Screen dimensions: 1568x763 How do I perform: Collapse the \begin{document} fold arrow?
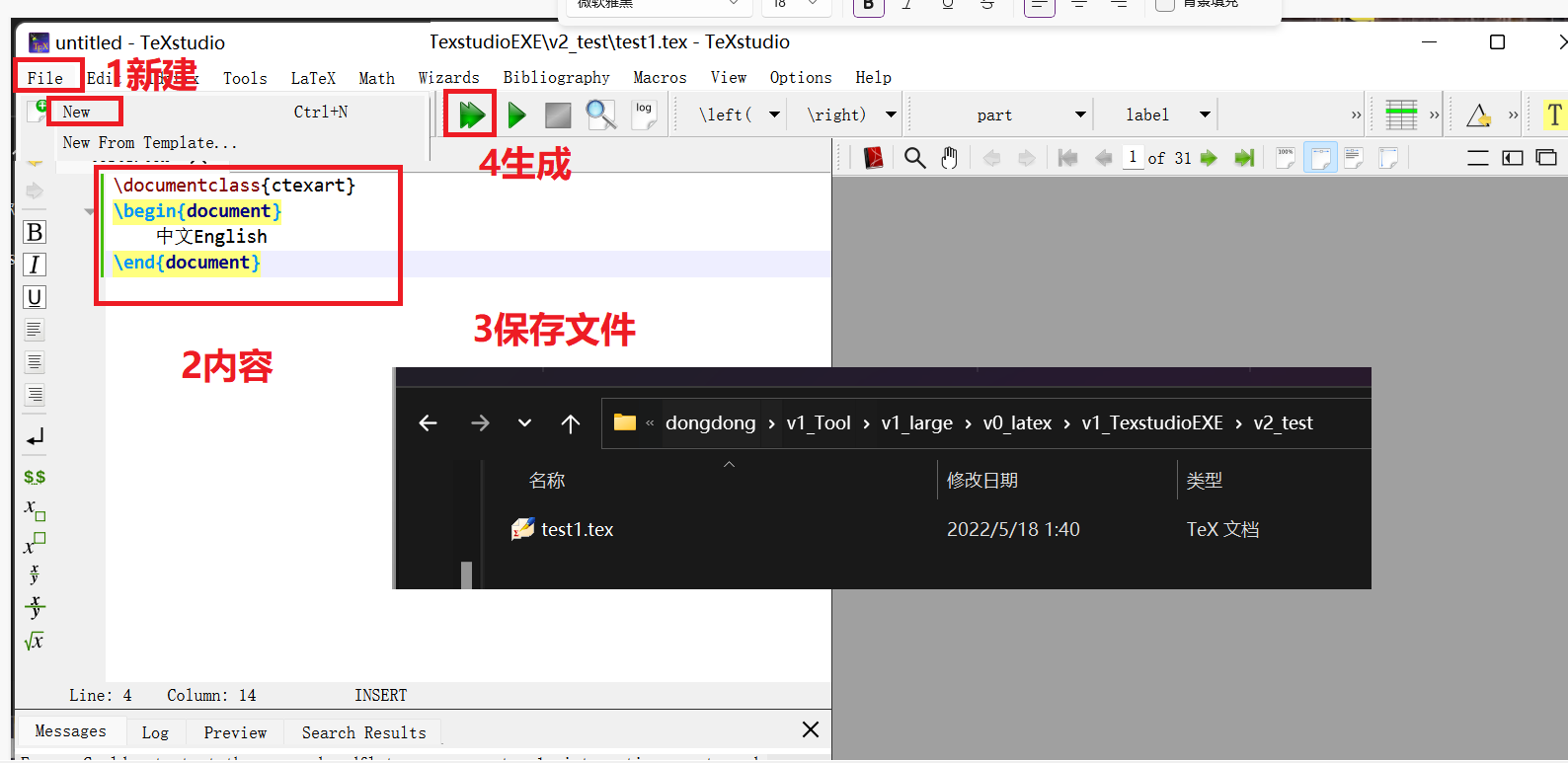91,211
